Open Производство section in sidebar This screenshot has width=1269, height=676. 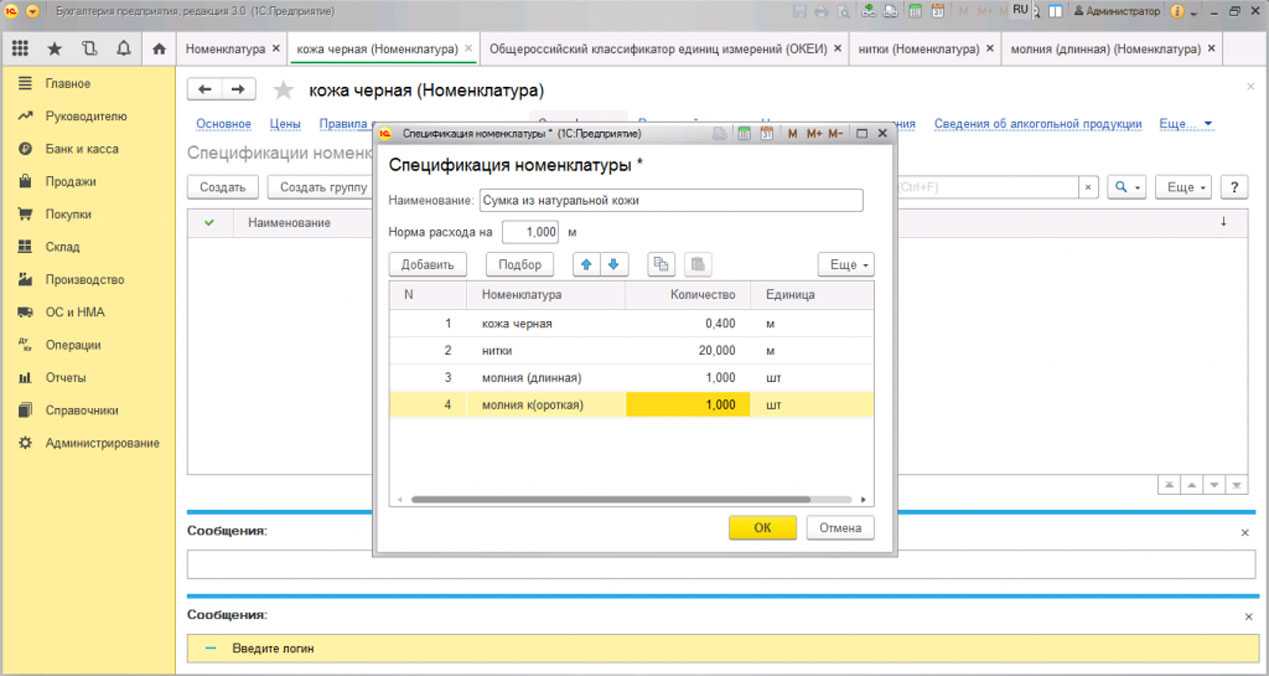tap(84, 279)
